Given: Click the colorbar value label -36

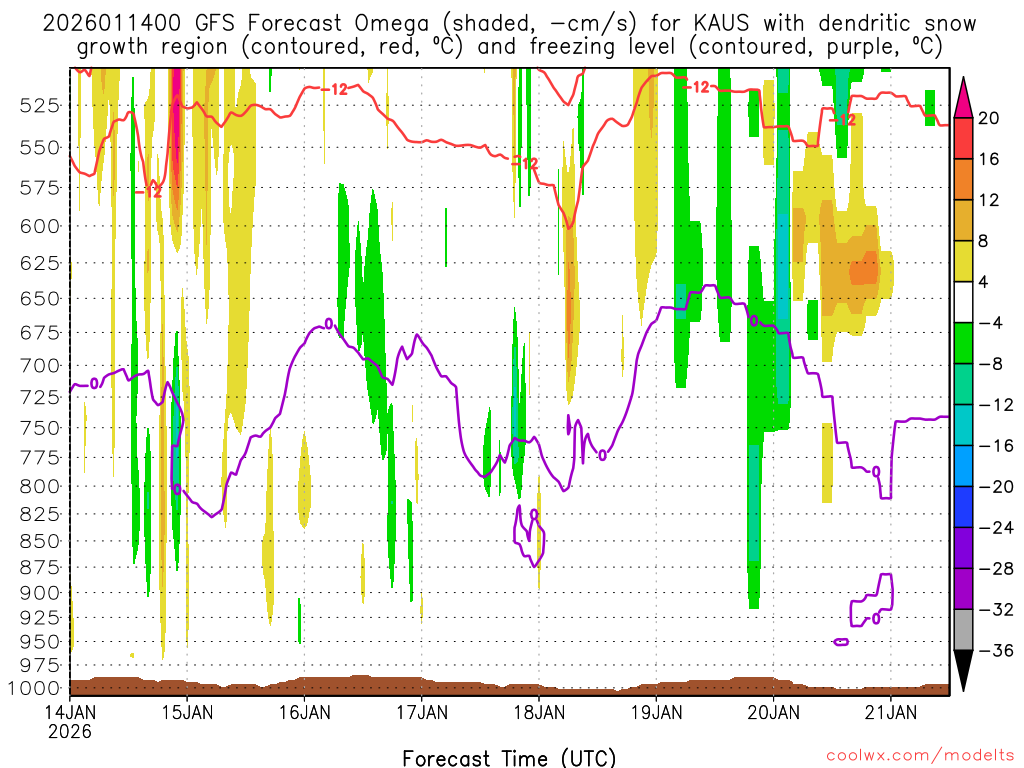Looking at the screenshot, I should click(x=995, y=650).
